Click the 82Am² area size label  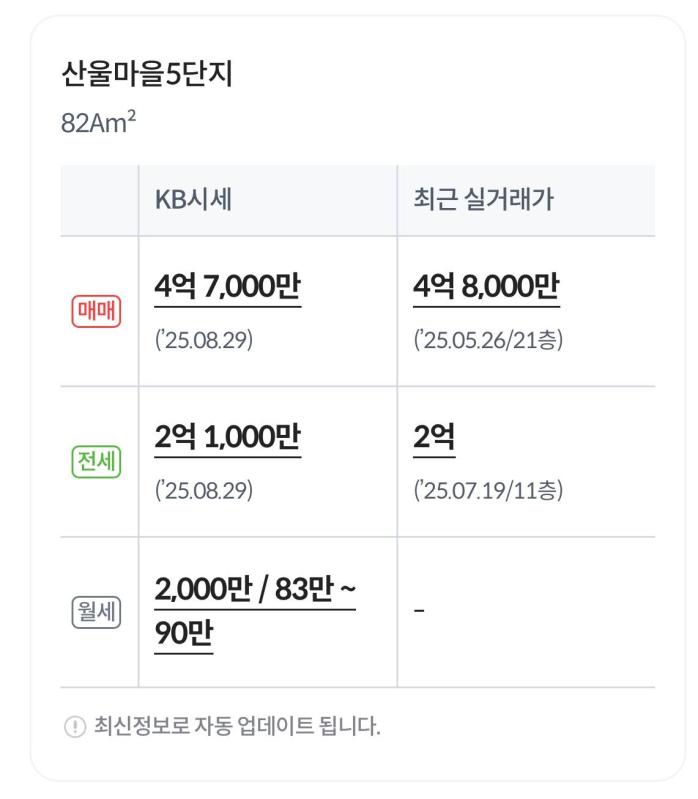(x=98, y=122)
